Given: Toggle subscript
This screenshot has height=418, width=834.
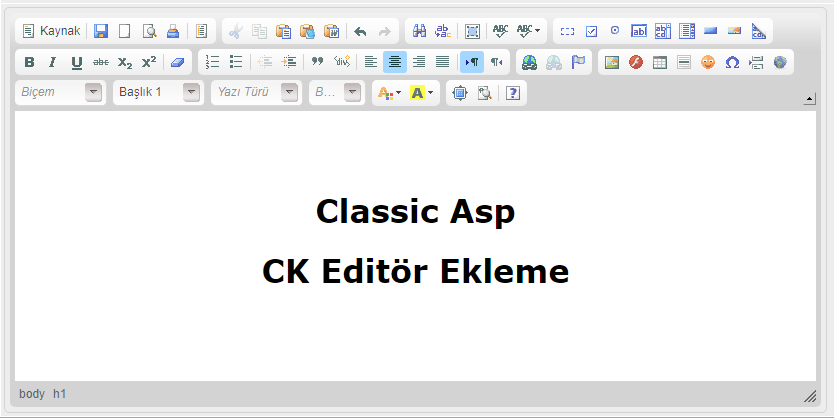Looking at the screenshot, I should (x=125, y=62).
